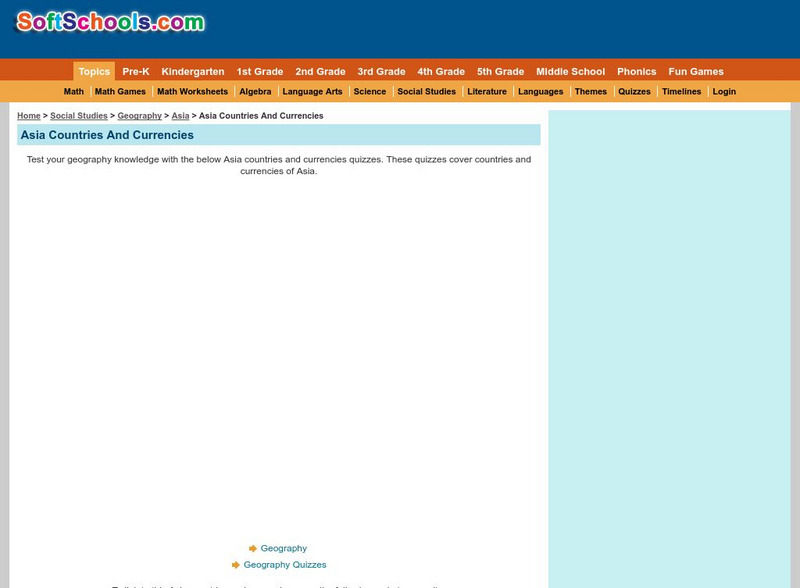The height and width of the screenshot is (588, 800).
Task: Open the Languages section
Action: [x=540, y=91]
